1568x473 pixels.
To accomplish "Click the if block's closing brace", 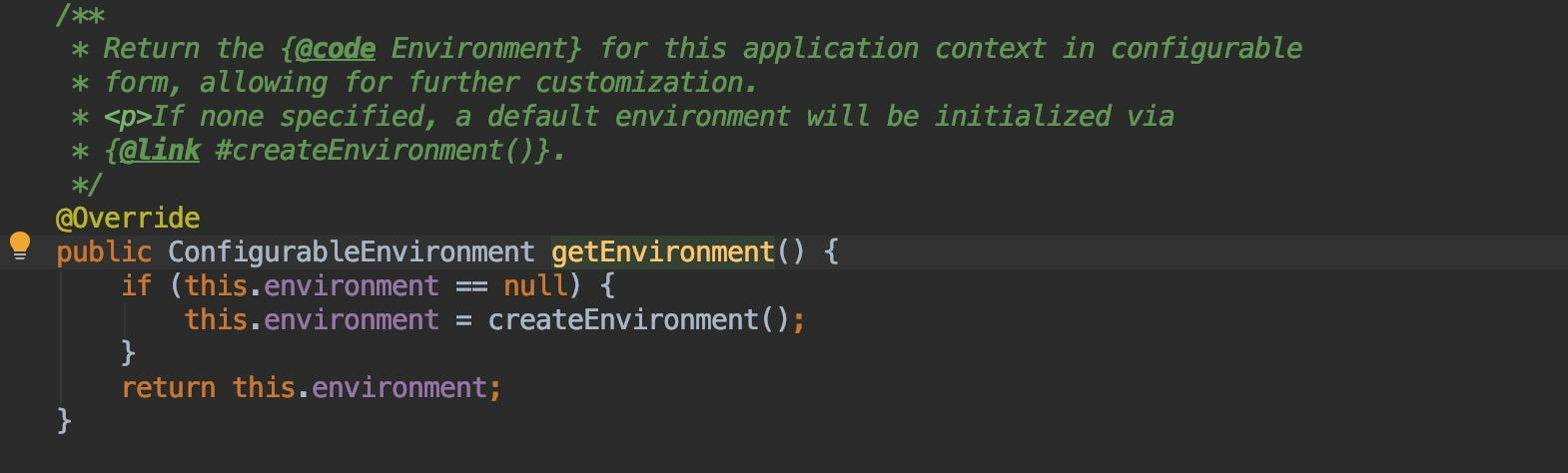I will tap(128, 352).
